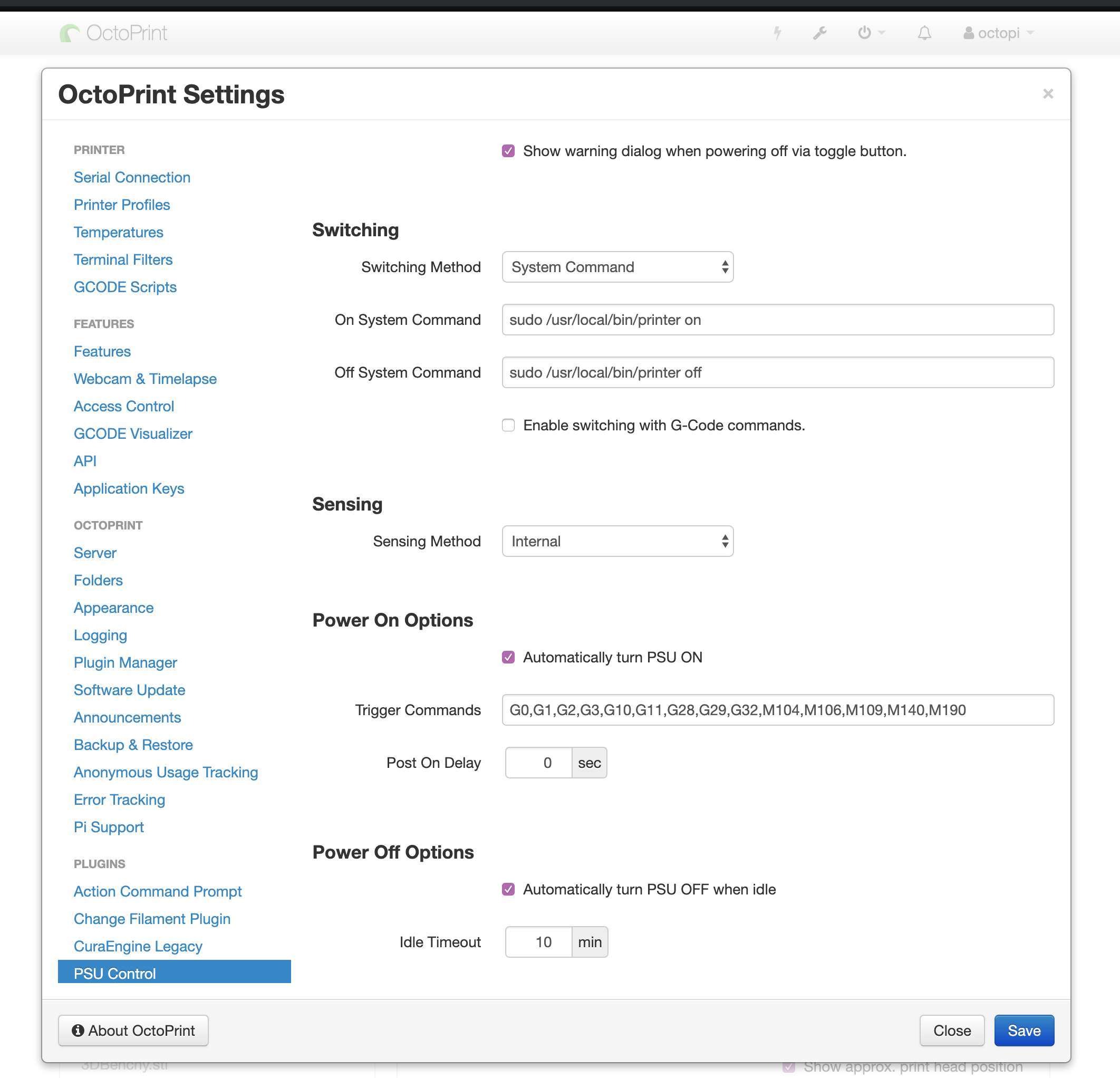Click the Off System Command field

tap(778, 373)
